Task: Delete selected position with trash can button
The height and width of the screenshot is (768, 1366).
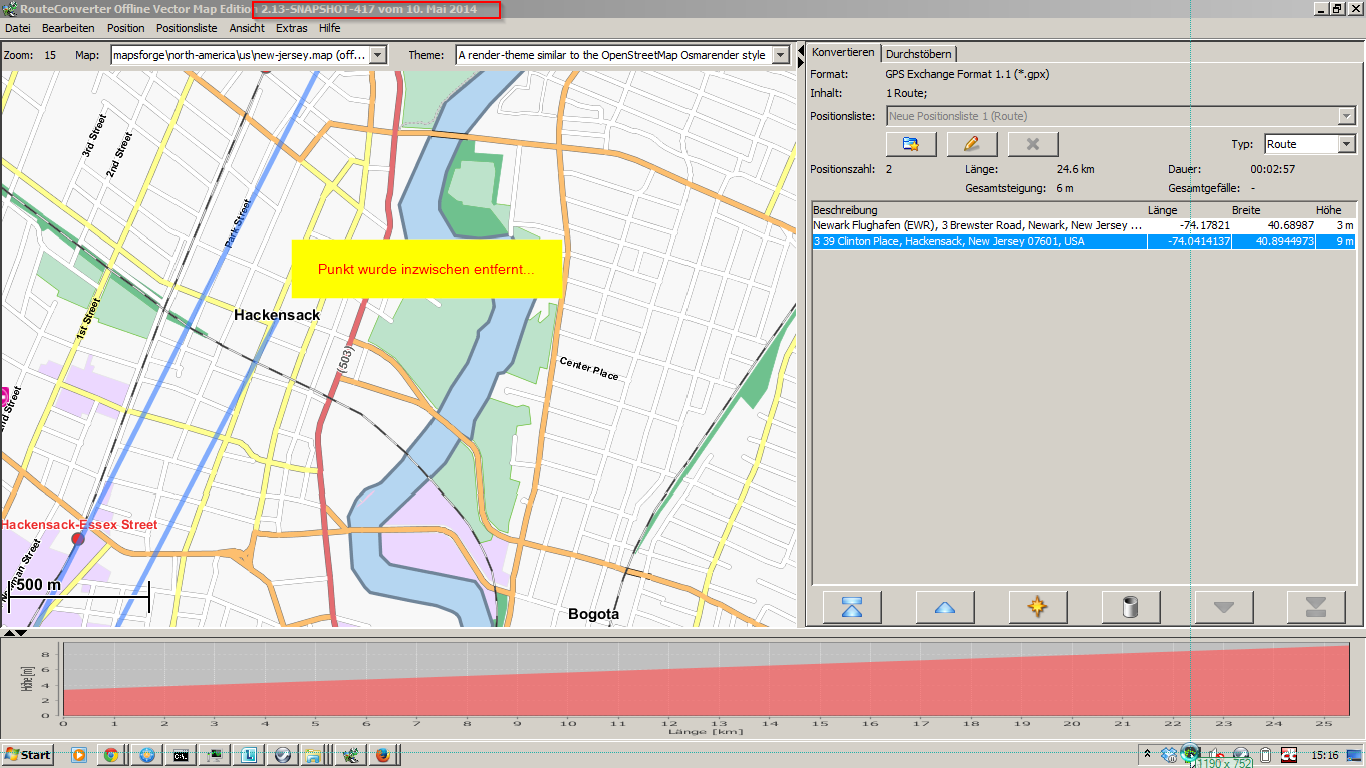Action: click(1131, 607)
